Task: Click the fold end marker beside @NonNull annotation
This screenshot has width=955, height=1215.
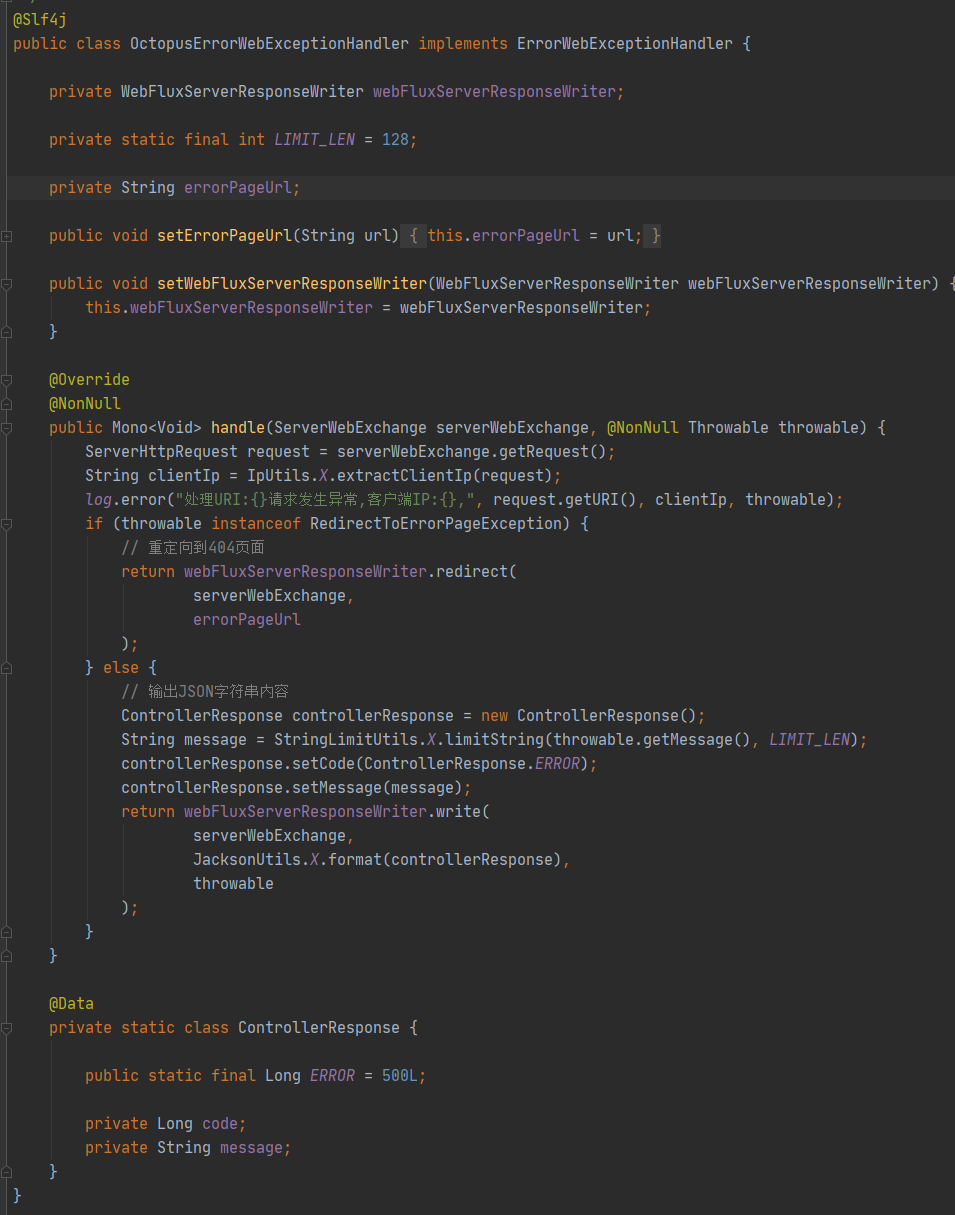Action: (x=7, y=404)
